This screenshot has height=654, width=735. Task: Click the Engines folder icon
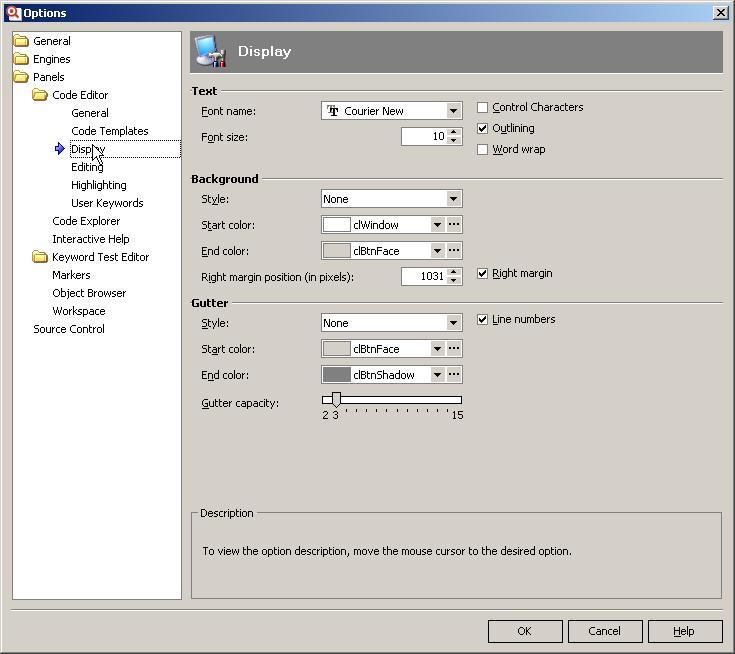pos(21,59)
